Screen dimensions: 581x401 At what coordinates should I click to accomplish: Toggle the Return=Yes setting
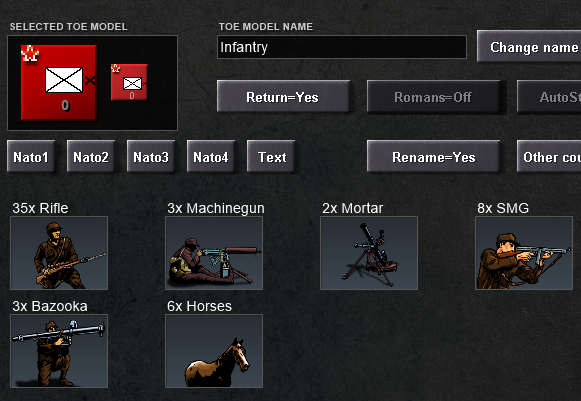tap(283, 96)
